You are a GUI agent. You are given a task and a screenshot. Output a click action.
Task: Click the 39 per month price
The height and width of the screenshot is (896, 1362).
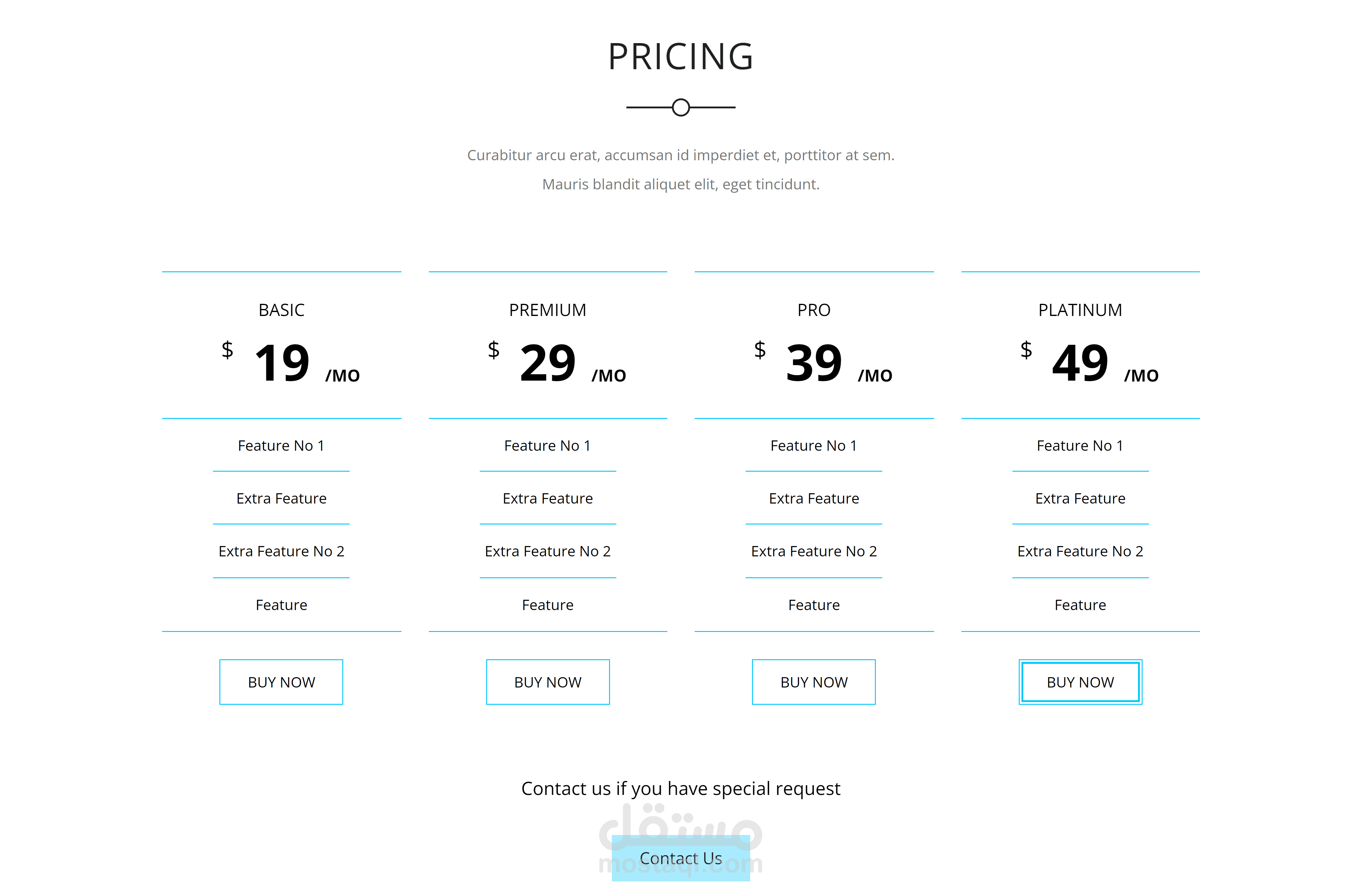pos(814,363)
